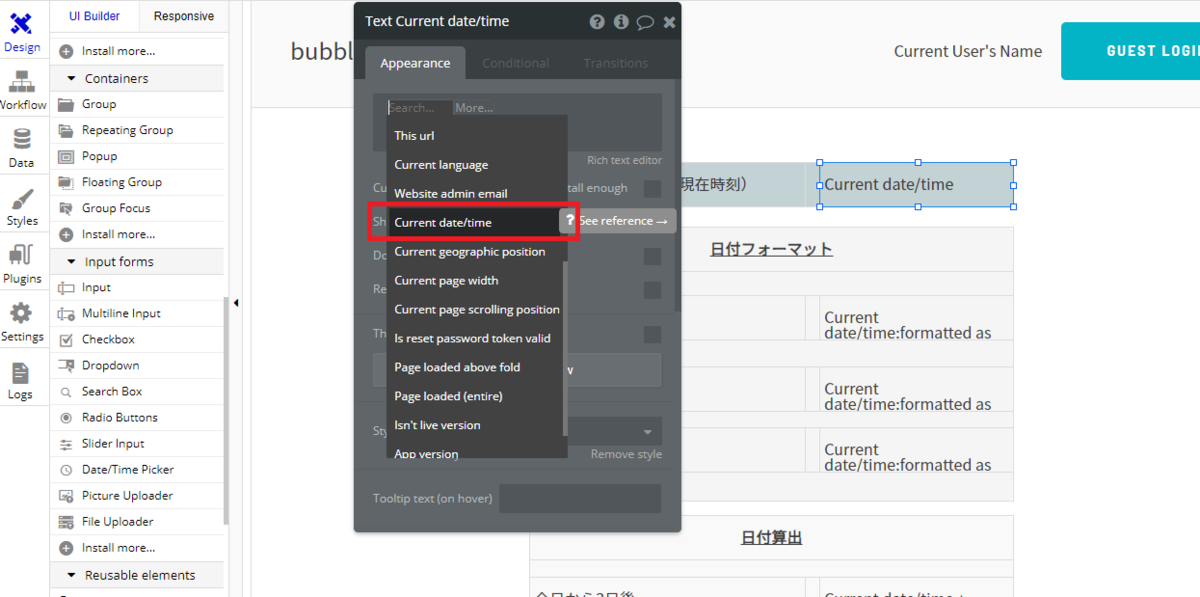Switch to the Transitions tab
Image resolution: width=1200 pixels, height=597 pixels.
coord(616,63)
